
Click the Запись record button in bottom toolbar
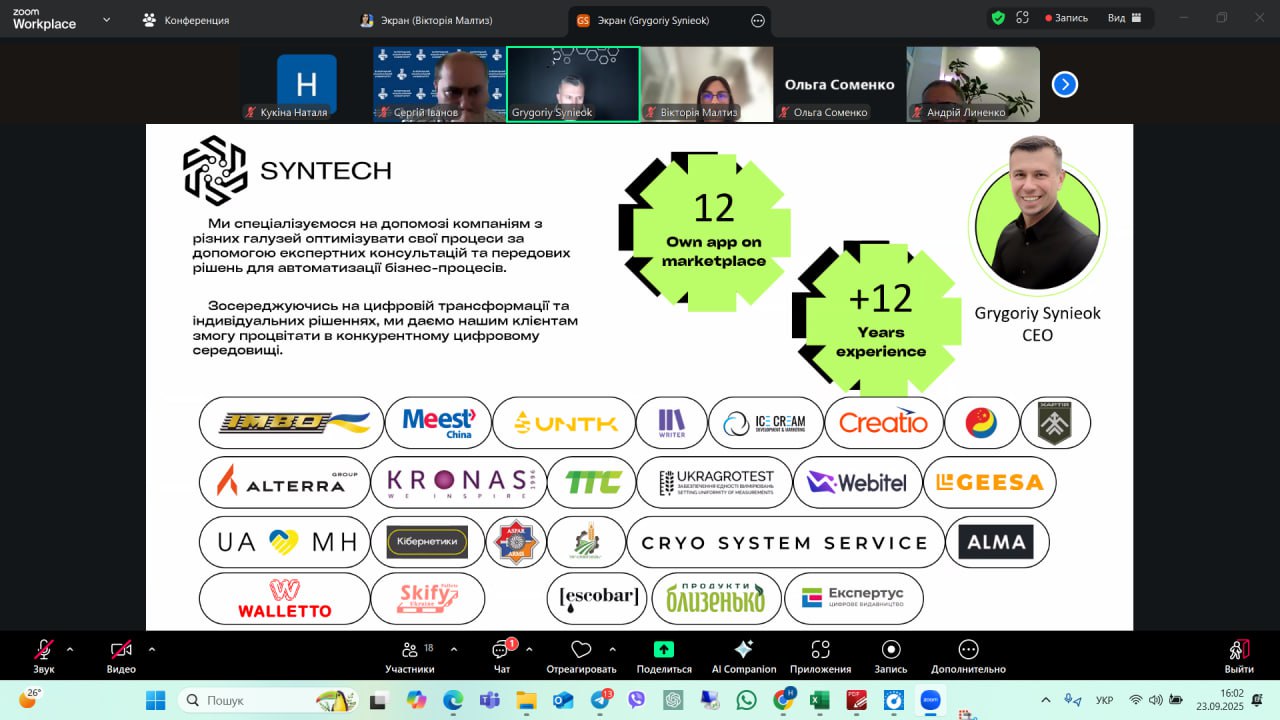891,656
